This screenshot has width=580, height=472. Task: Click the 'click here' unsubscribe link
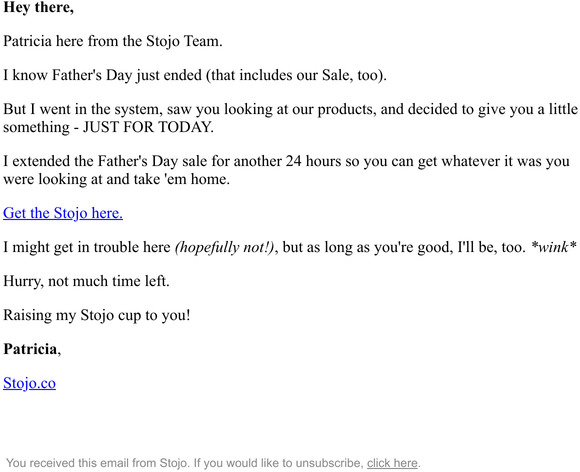coord(392,463)
